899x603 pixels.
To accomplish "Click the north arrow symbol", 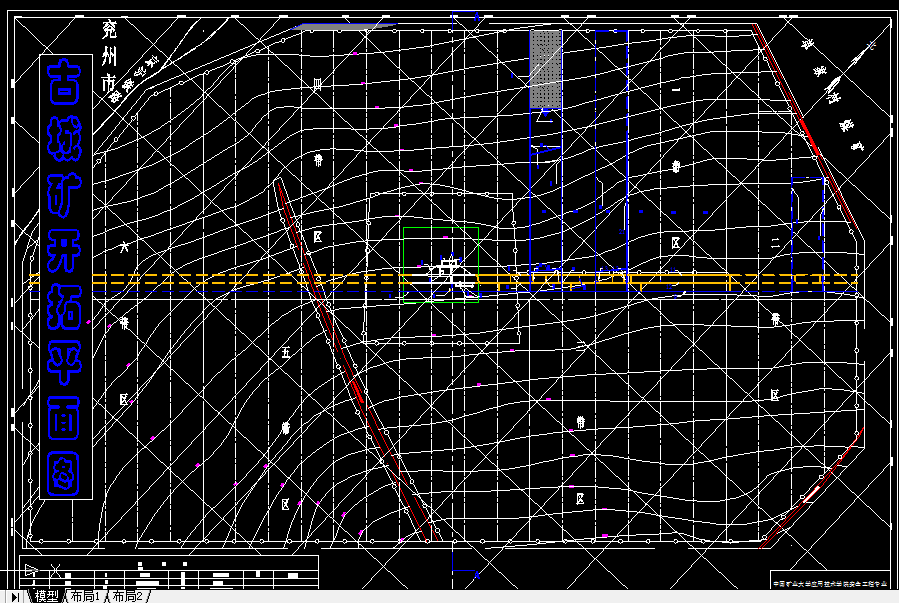I will (x=852, y=69).
